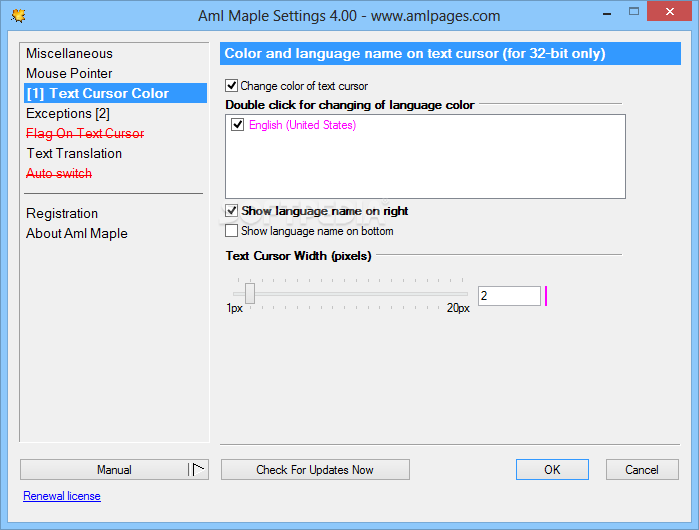Close the Aml Maple Settings window
Image resolution: width=699 pixels, height=530 pixels.
[669, 12]
